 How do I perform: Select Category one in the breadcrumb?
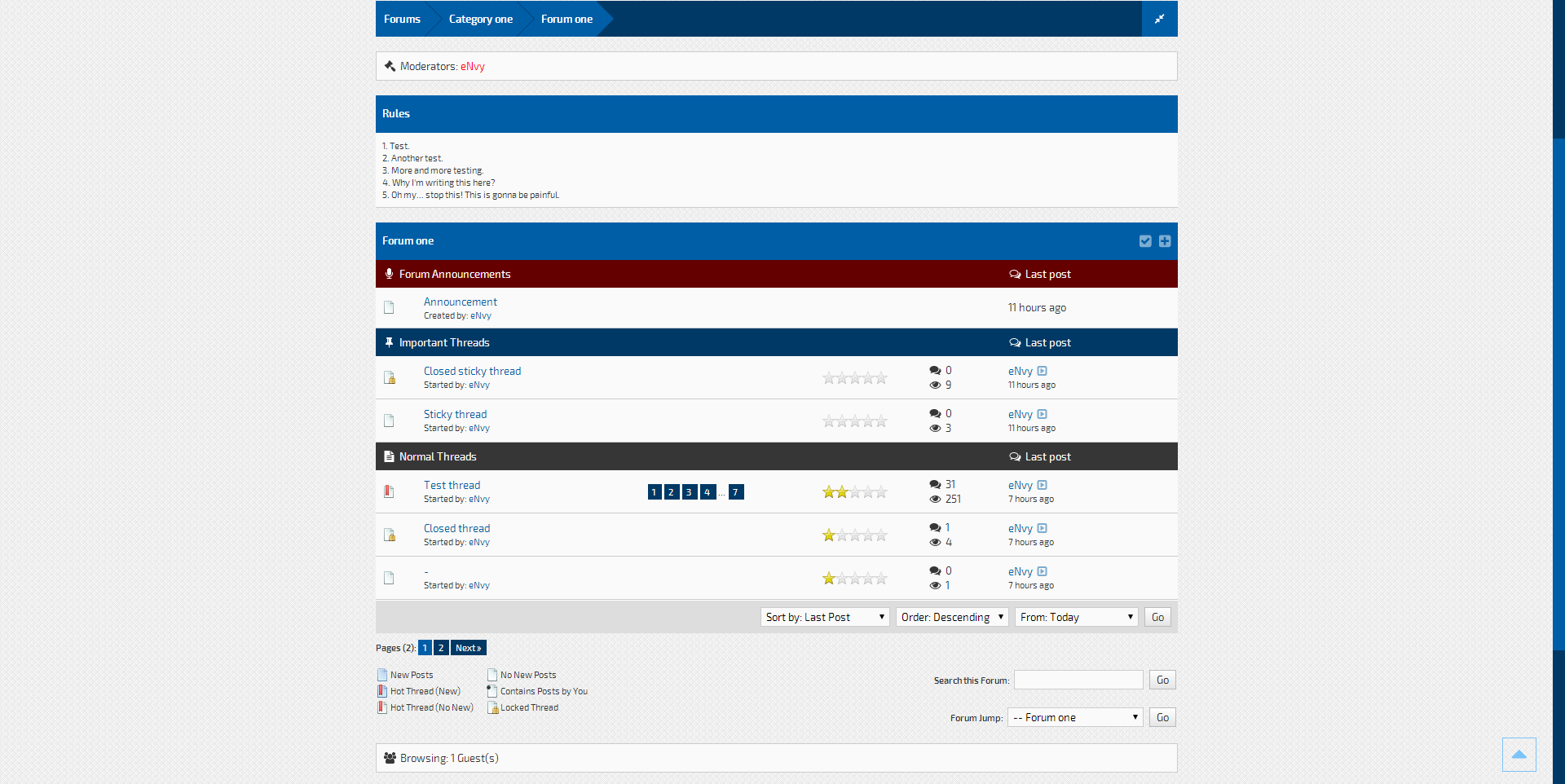[480, 19]
